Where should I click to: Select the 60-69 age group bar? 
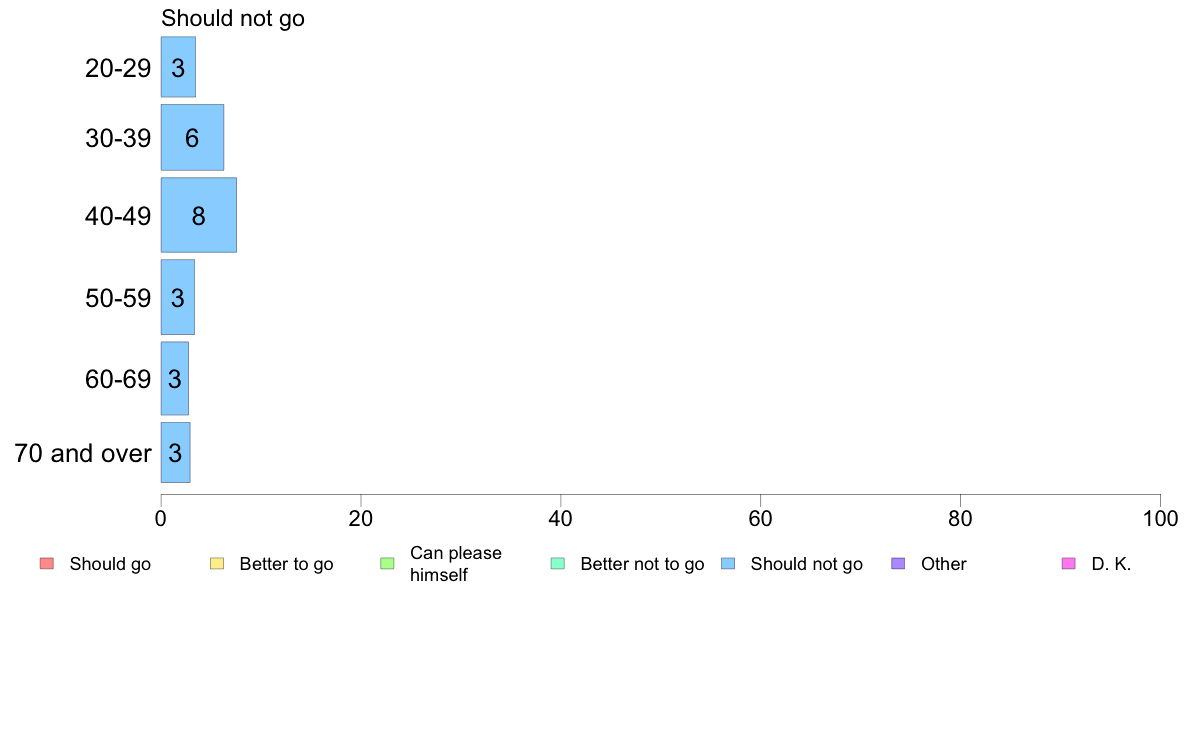175,378
